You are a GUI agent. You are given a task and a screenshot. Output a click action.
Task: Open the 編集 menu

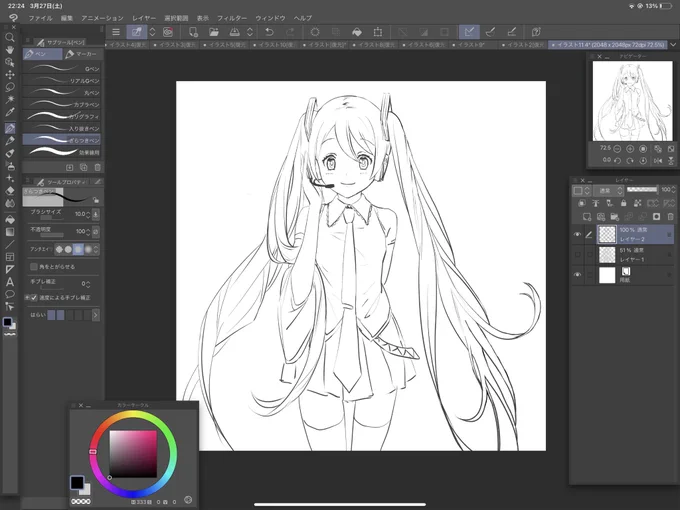(67, 18)
